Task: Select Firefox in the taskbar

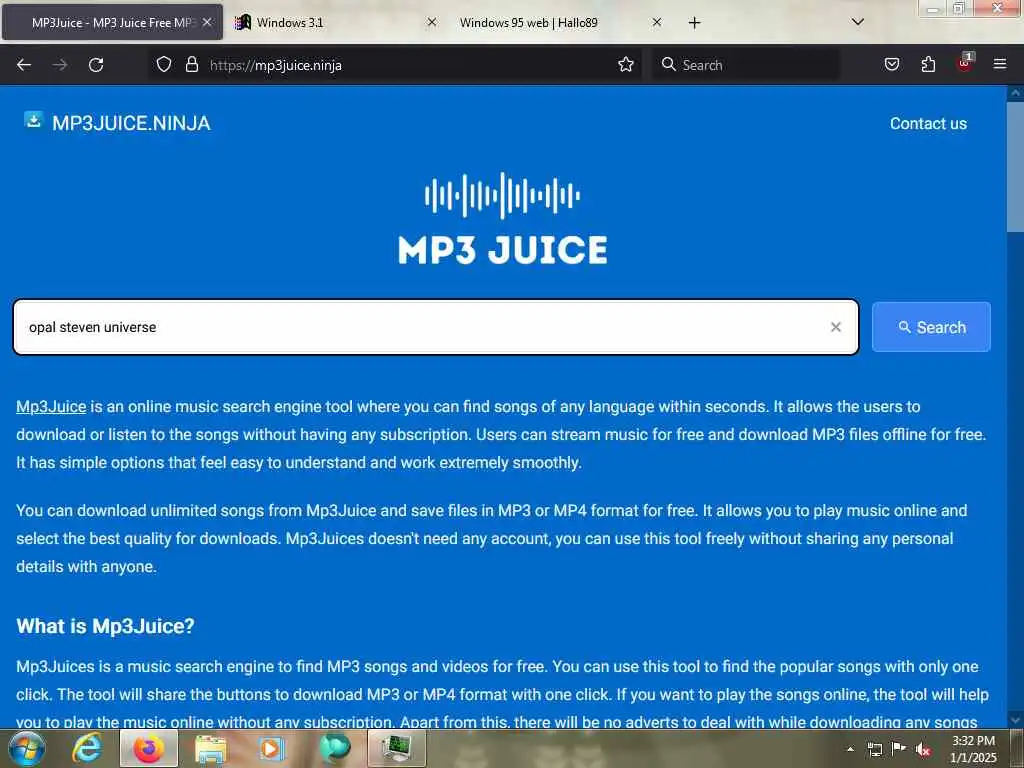Action: pyautogui.click(x=149, y=748)
